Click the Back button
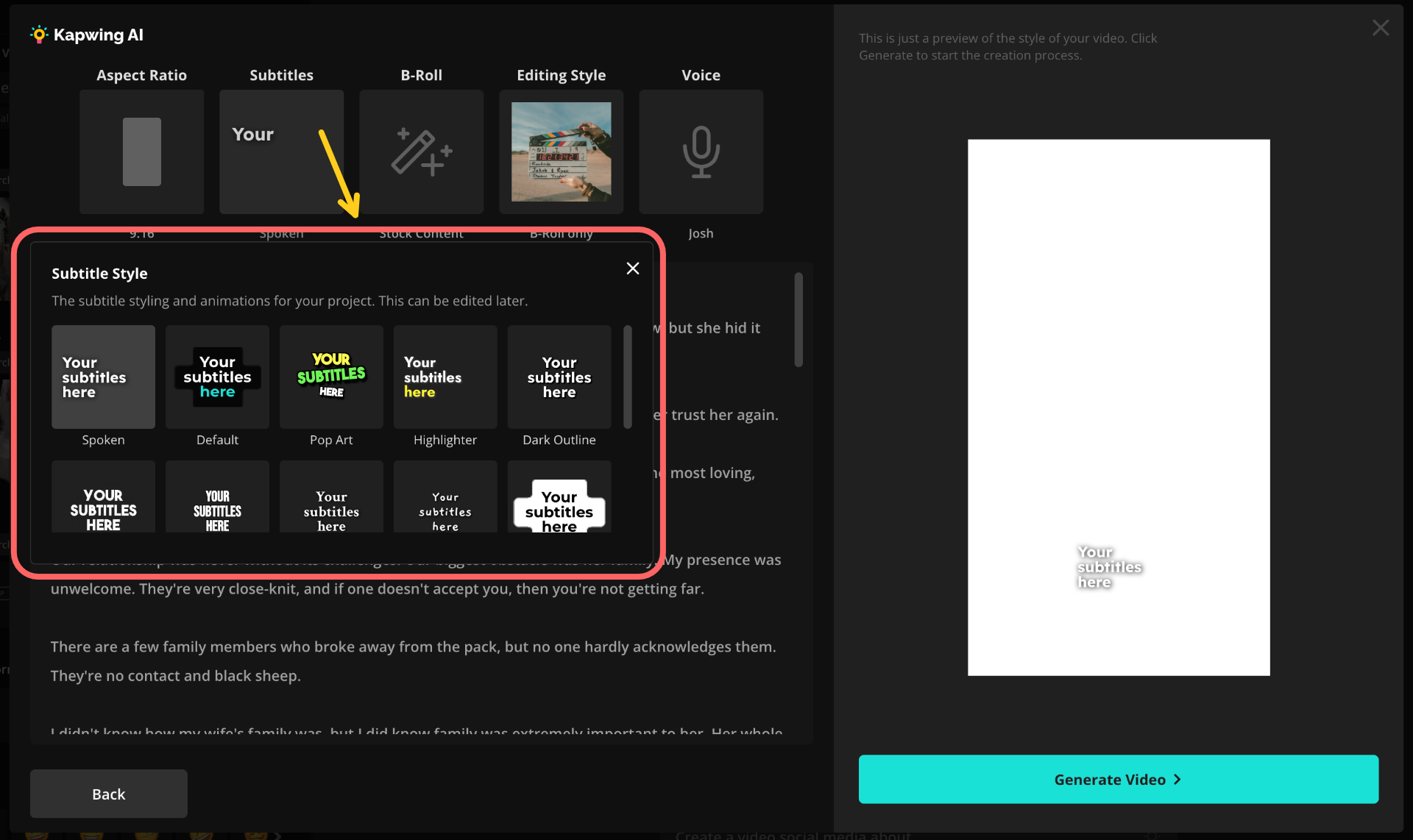Image resolution: width=1413 pixels, height=840 pixels. click(108, 794)
